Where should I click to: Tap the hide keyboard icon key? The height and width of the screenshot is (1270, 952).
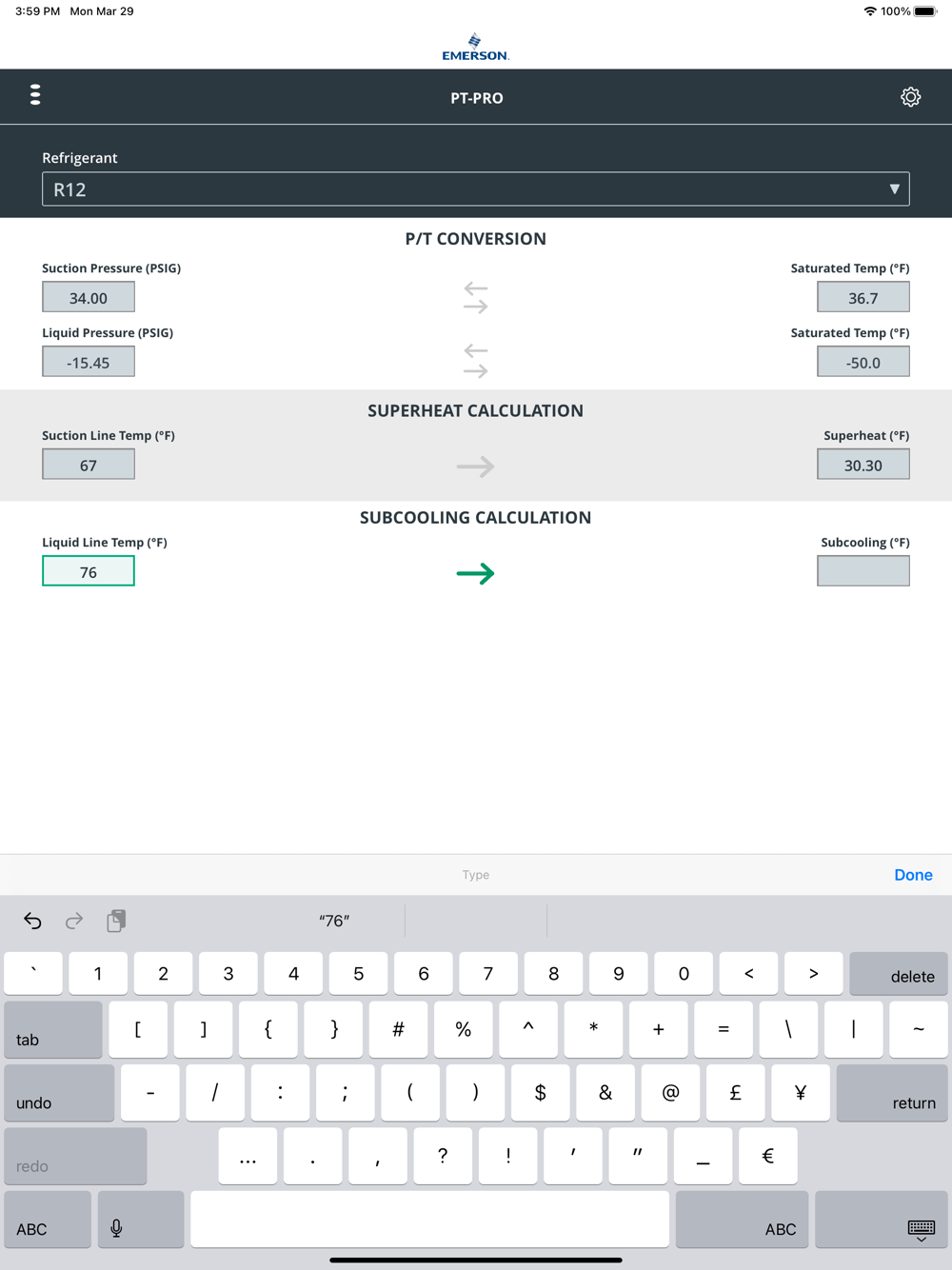tap(882, 1220)
